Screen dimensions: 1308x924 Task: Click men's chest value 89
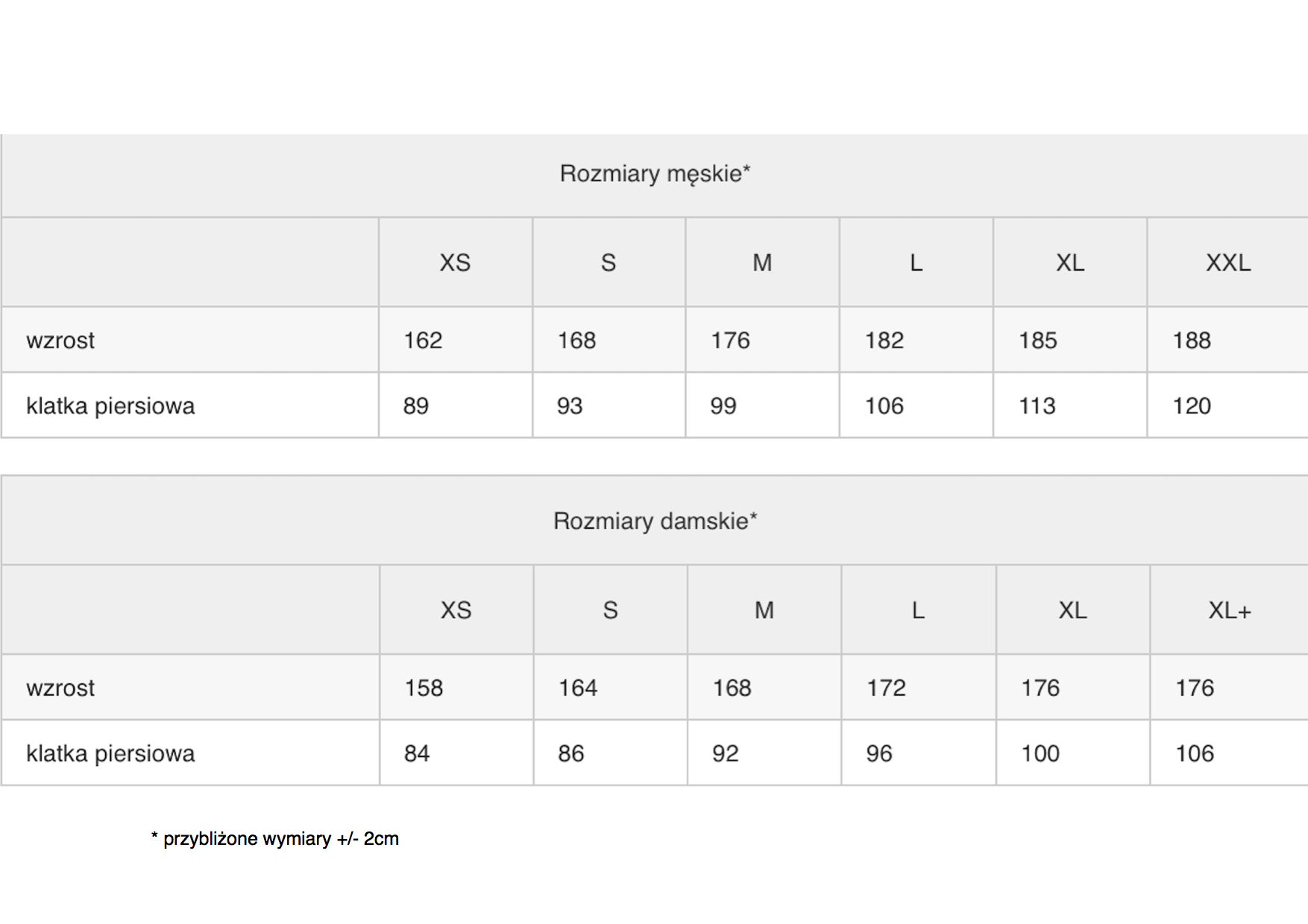(x=416, y=406)
